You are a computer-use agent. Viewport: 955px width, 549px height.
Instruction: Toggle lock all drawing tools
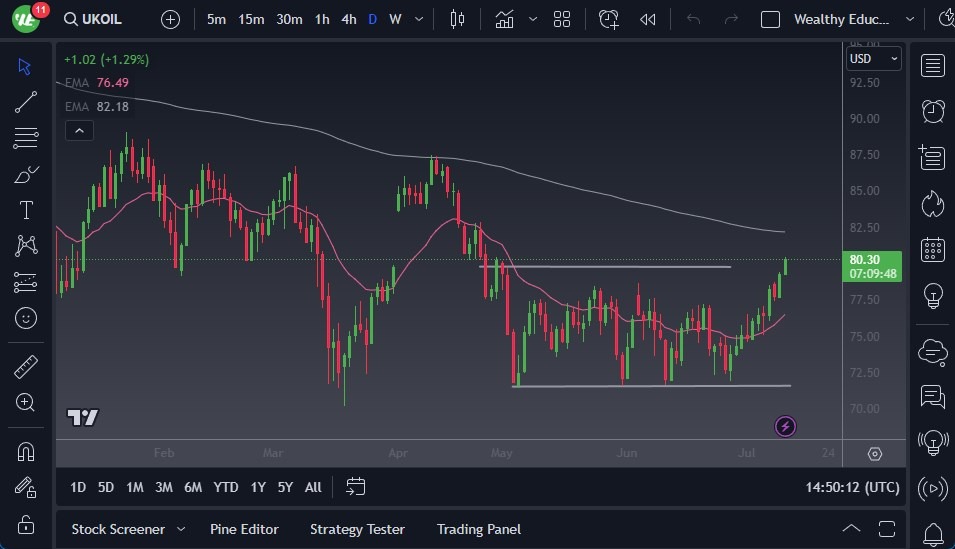pyautogui.click(x=26, y=524)
